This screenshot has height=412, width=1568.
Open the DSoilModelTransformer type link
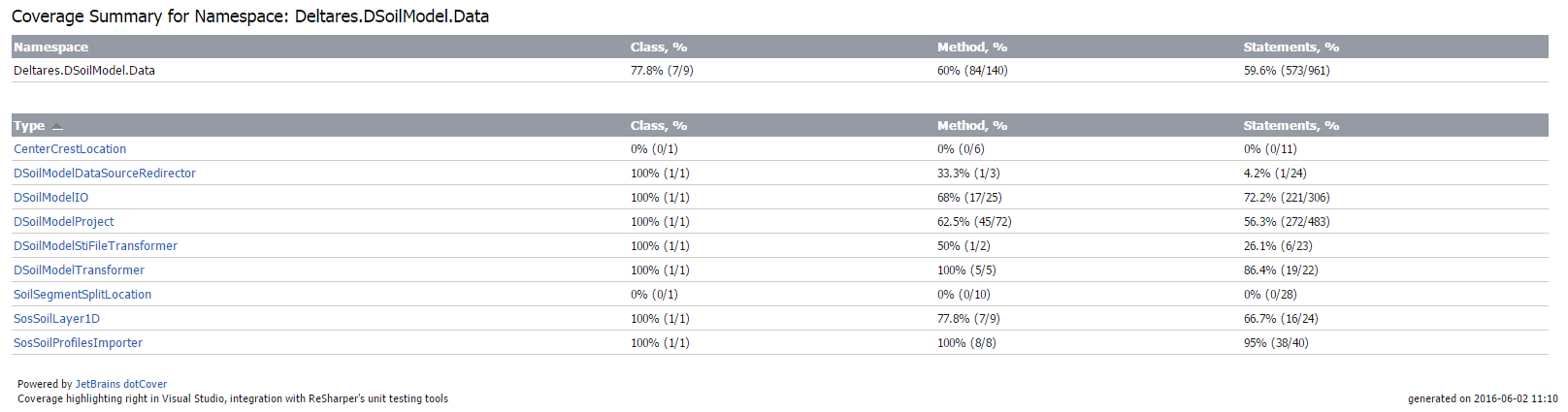pyautogui.click(x=79, y=270)
